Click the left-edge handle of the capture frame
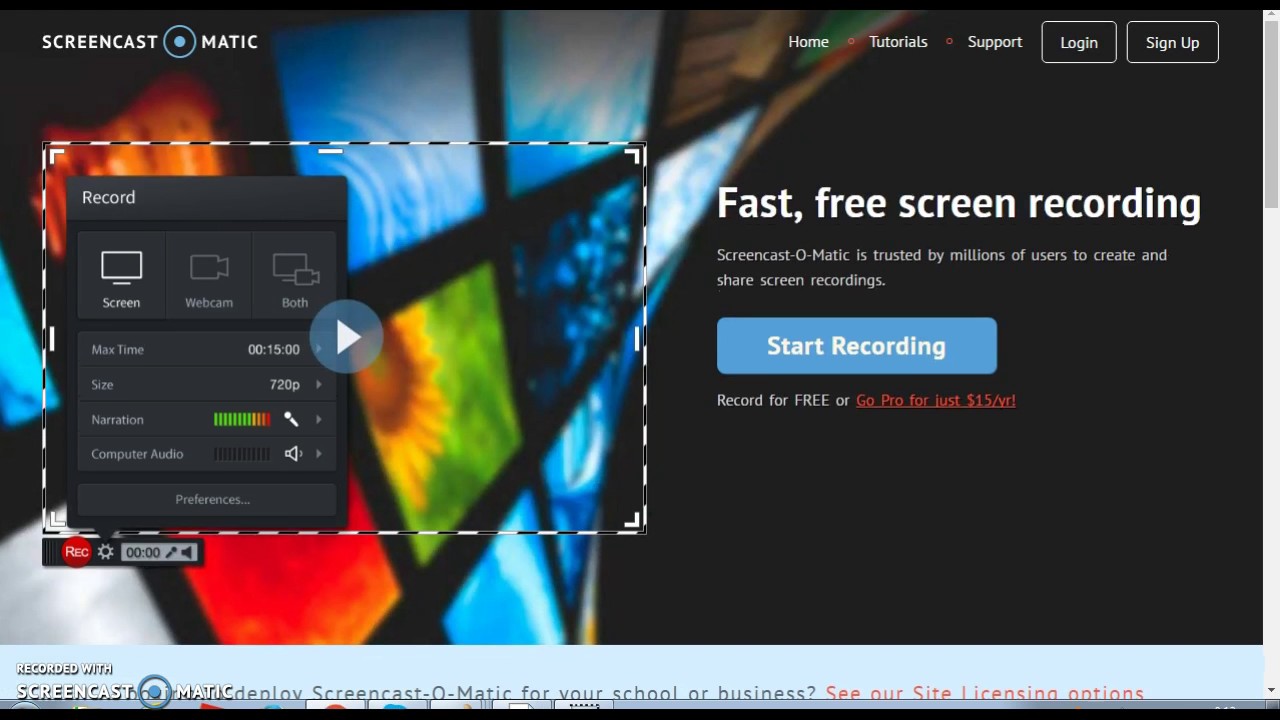 52,339
